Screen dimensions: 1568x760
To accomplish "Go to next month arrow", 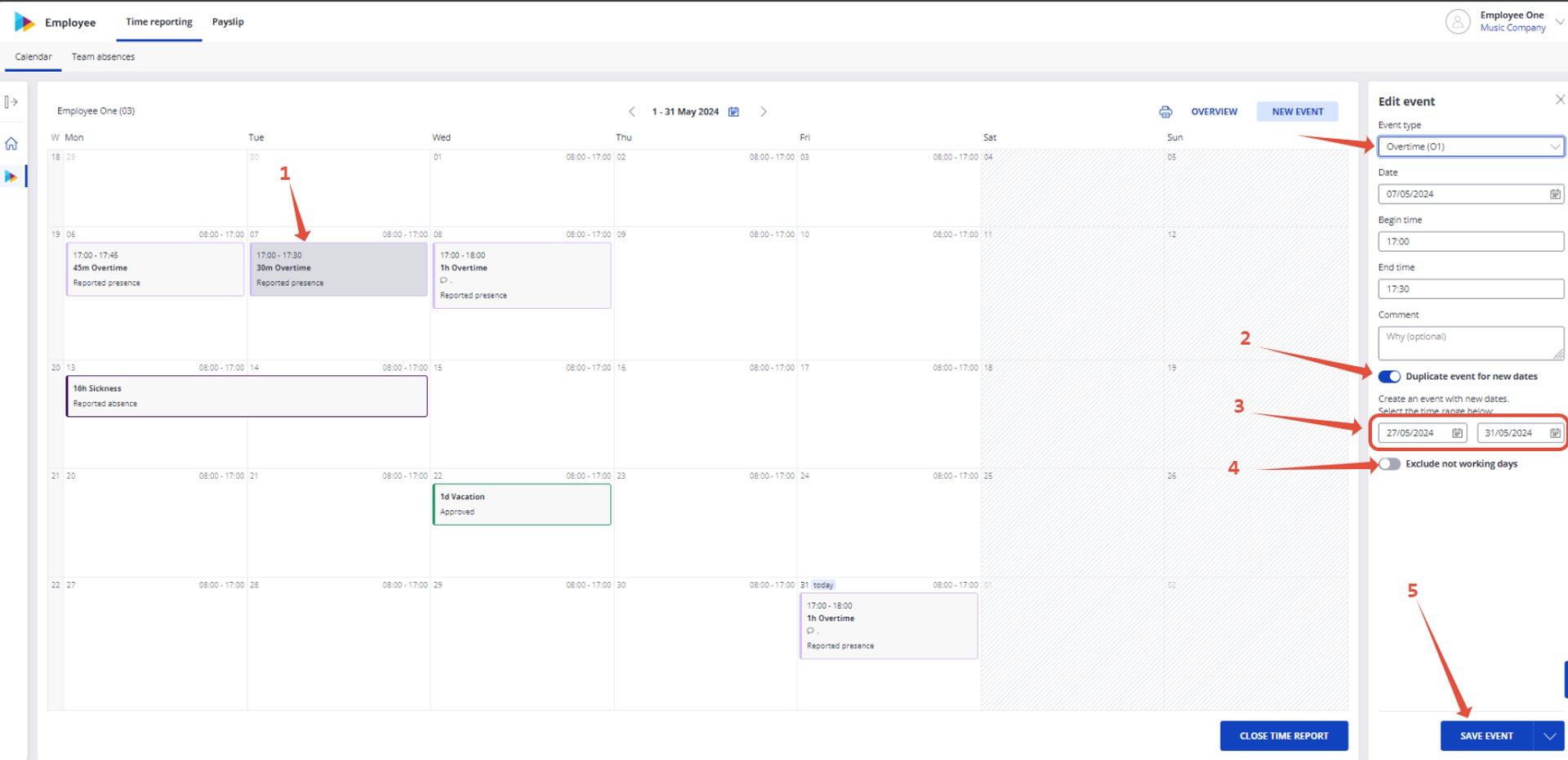I will point(764,111).
